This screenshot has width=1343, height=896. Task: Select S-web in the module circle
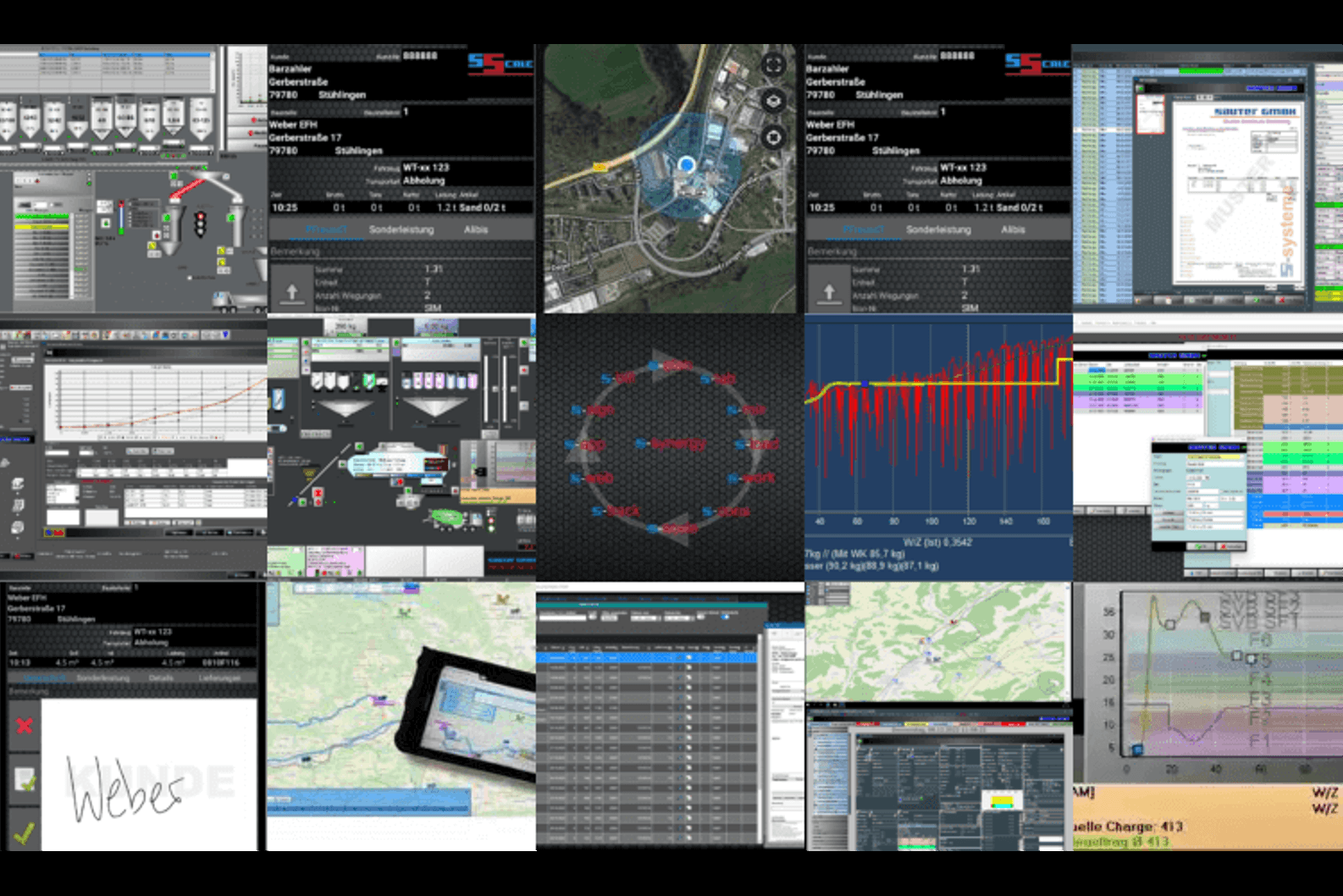[x=591, y=478]
